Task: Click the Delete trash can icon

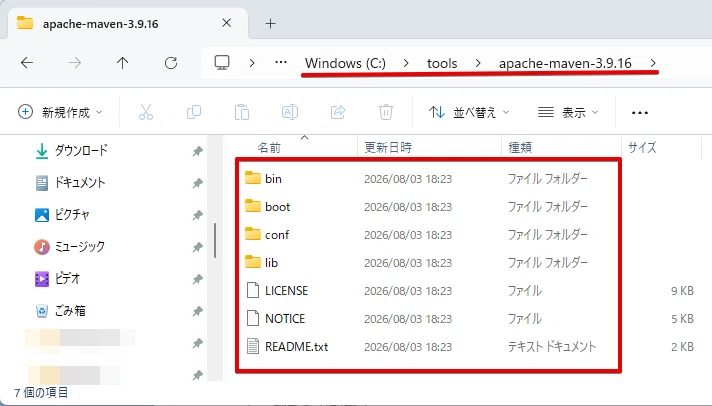Action: (x=386, y=112)
